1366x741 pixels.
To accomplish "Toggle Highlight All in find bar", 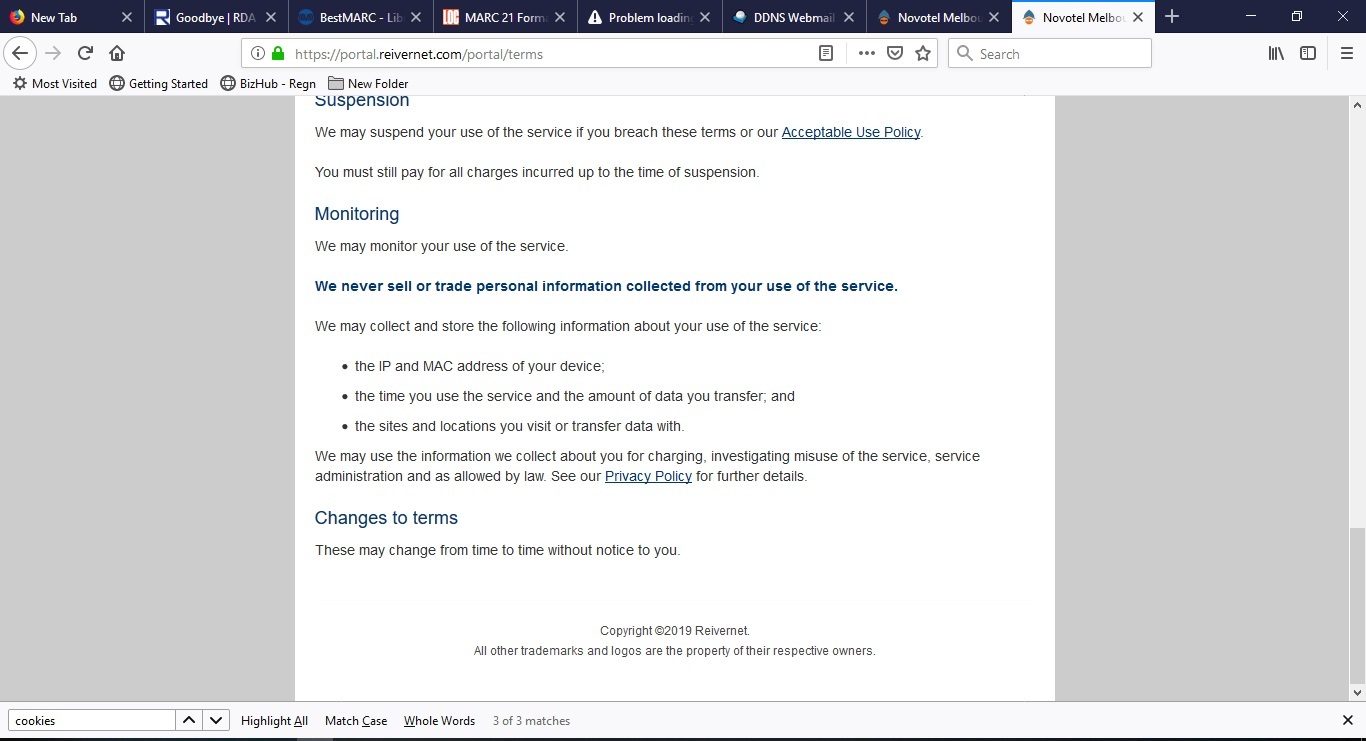I will [x=274, y=720].
